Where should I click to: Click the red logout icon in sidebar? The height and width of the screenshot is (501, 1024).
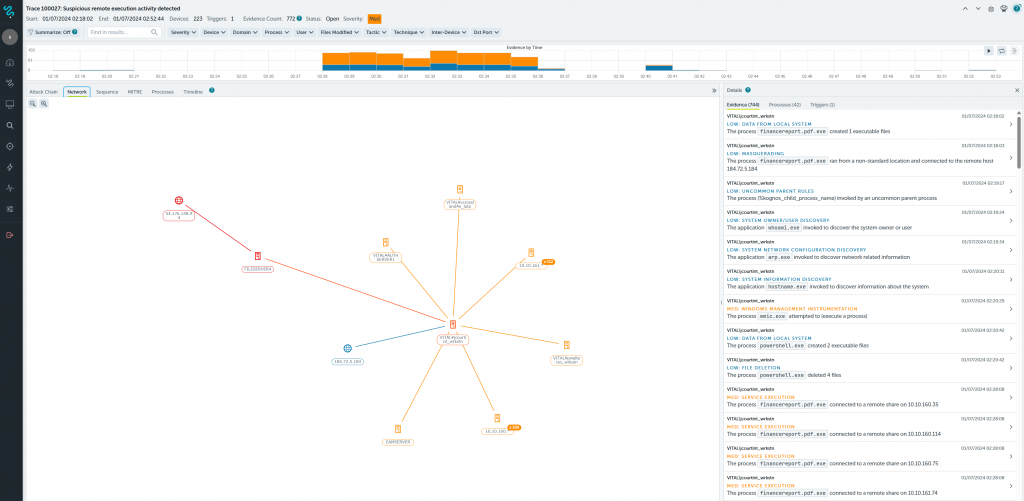10,235
